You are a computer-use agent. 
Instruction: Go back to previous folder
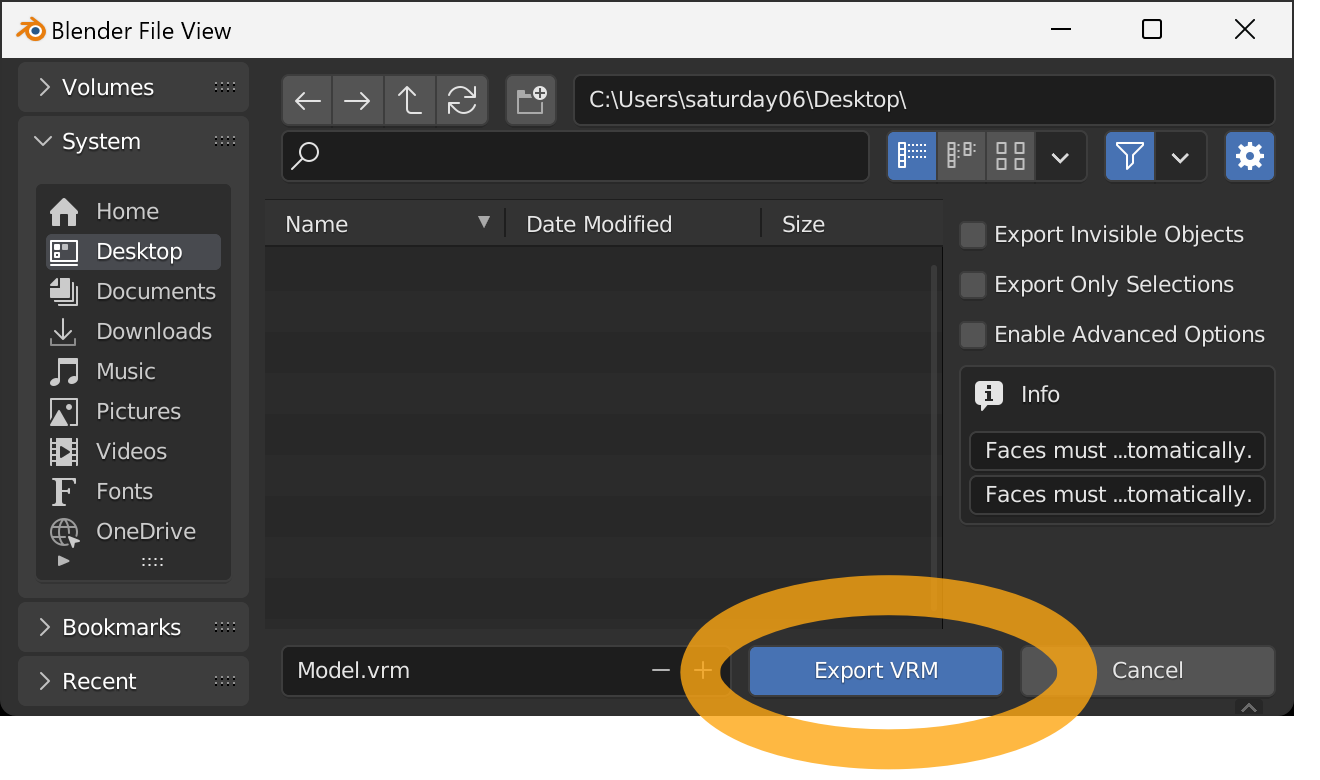[x=308, y=100]
